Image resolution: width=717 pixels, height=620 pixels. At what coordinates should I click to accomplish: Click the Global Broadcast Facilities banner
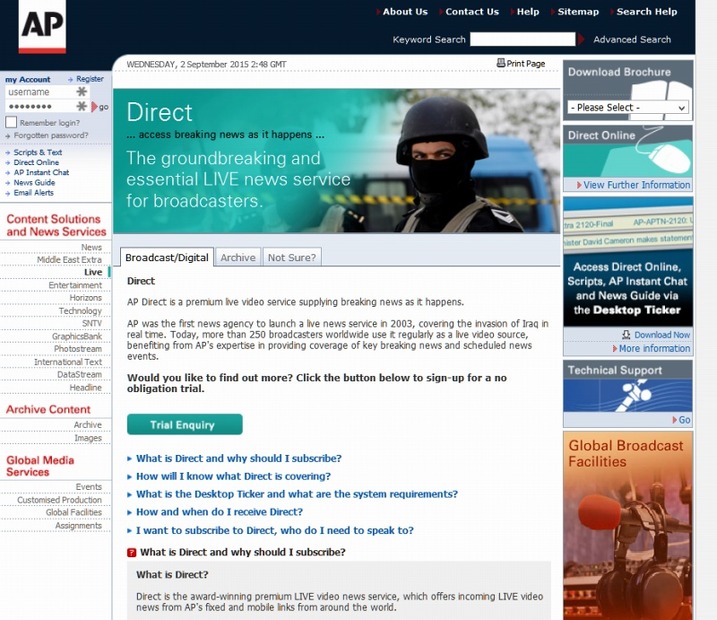[x=628, y=526]
